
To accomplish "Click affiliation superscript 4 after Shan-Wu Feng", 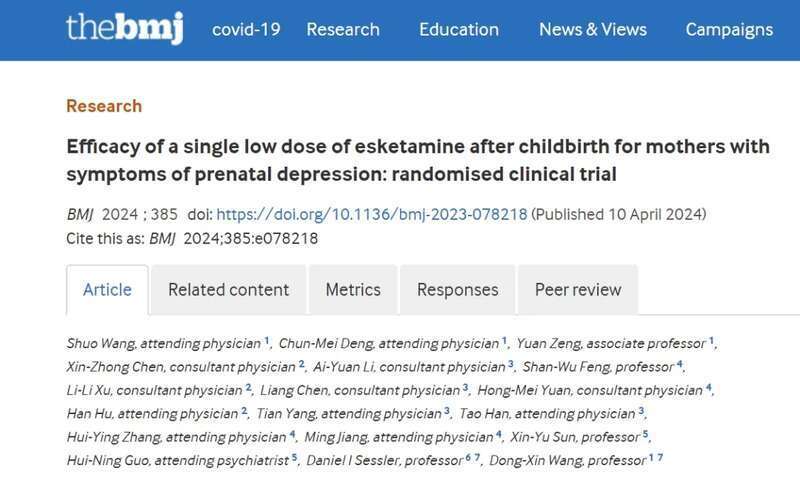I will pyautogui.click(x=679, y=364).
